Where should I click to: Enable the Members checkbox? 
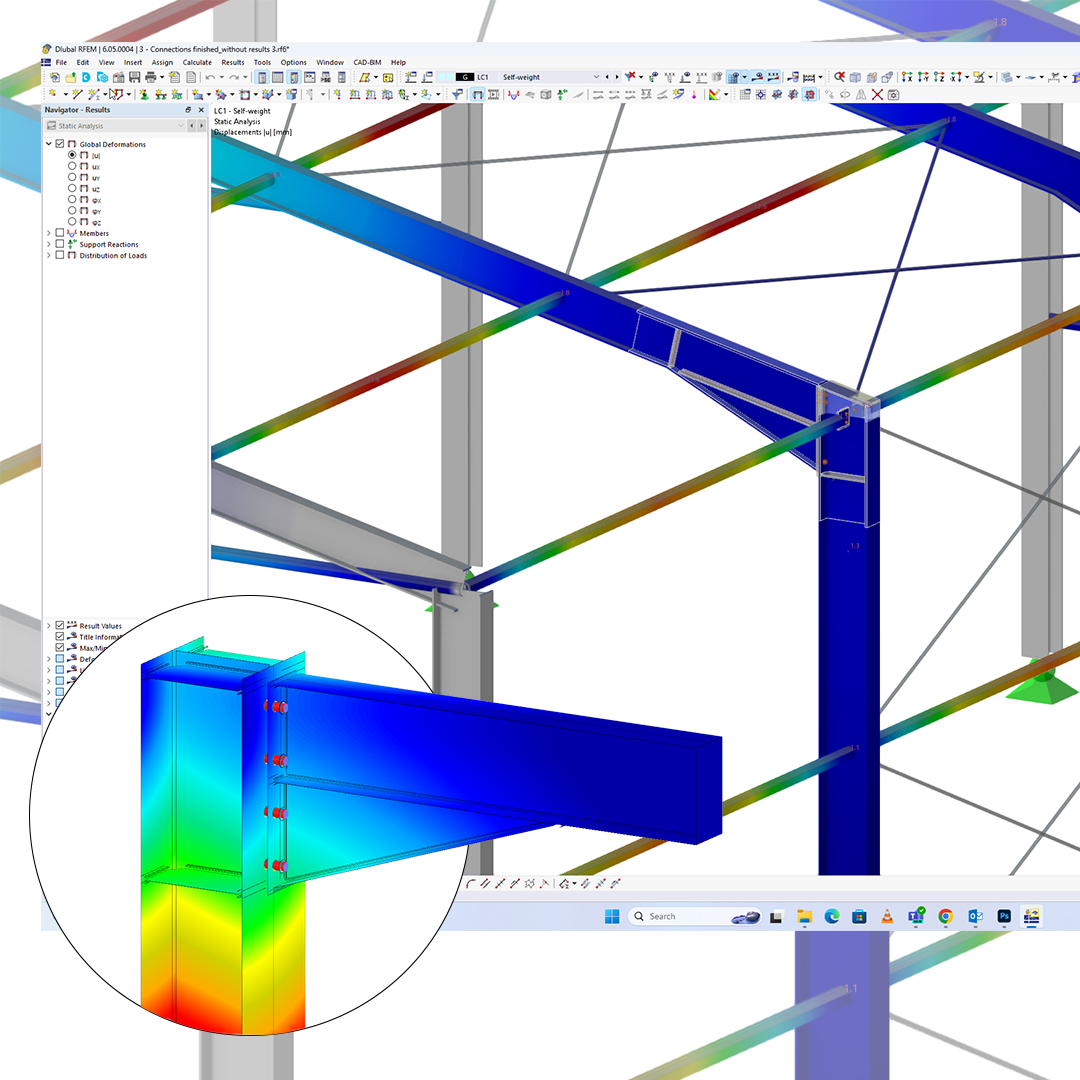tap(60, 233)
